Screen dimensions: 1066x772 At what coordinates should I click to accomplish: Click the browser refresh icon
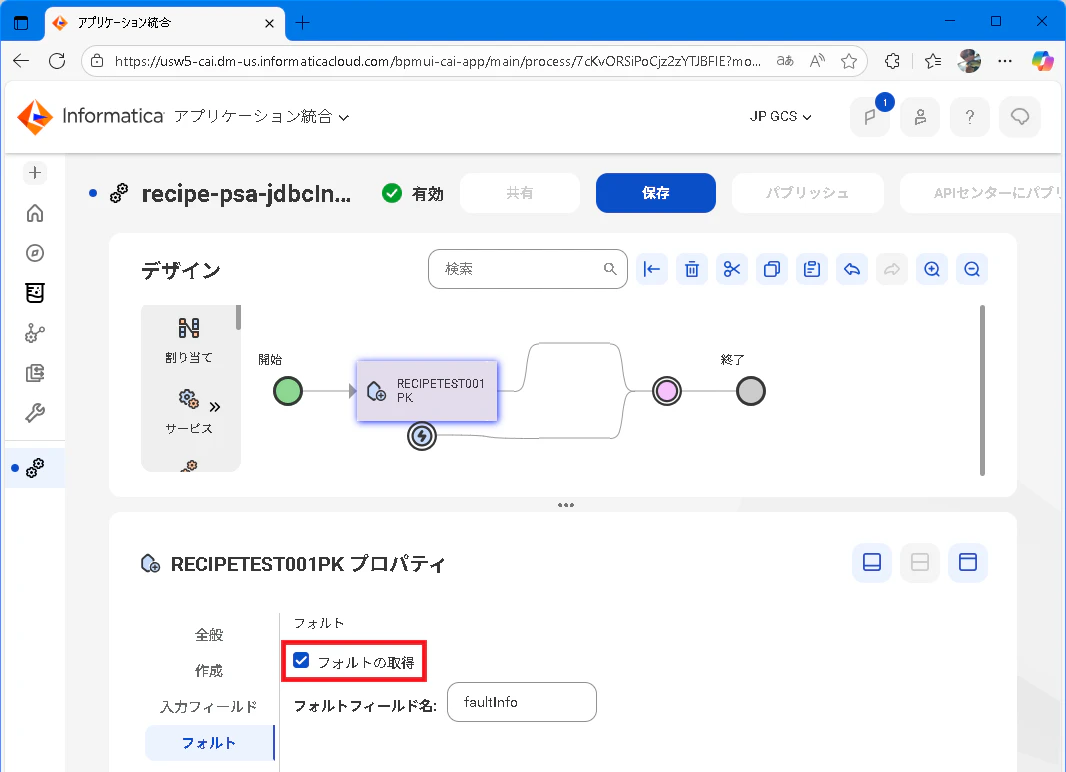click(x=57, y=61)
